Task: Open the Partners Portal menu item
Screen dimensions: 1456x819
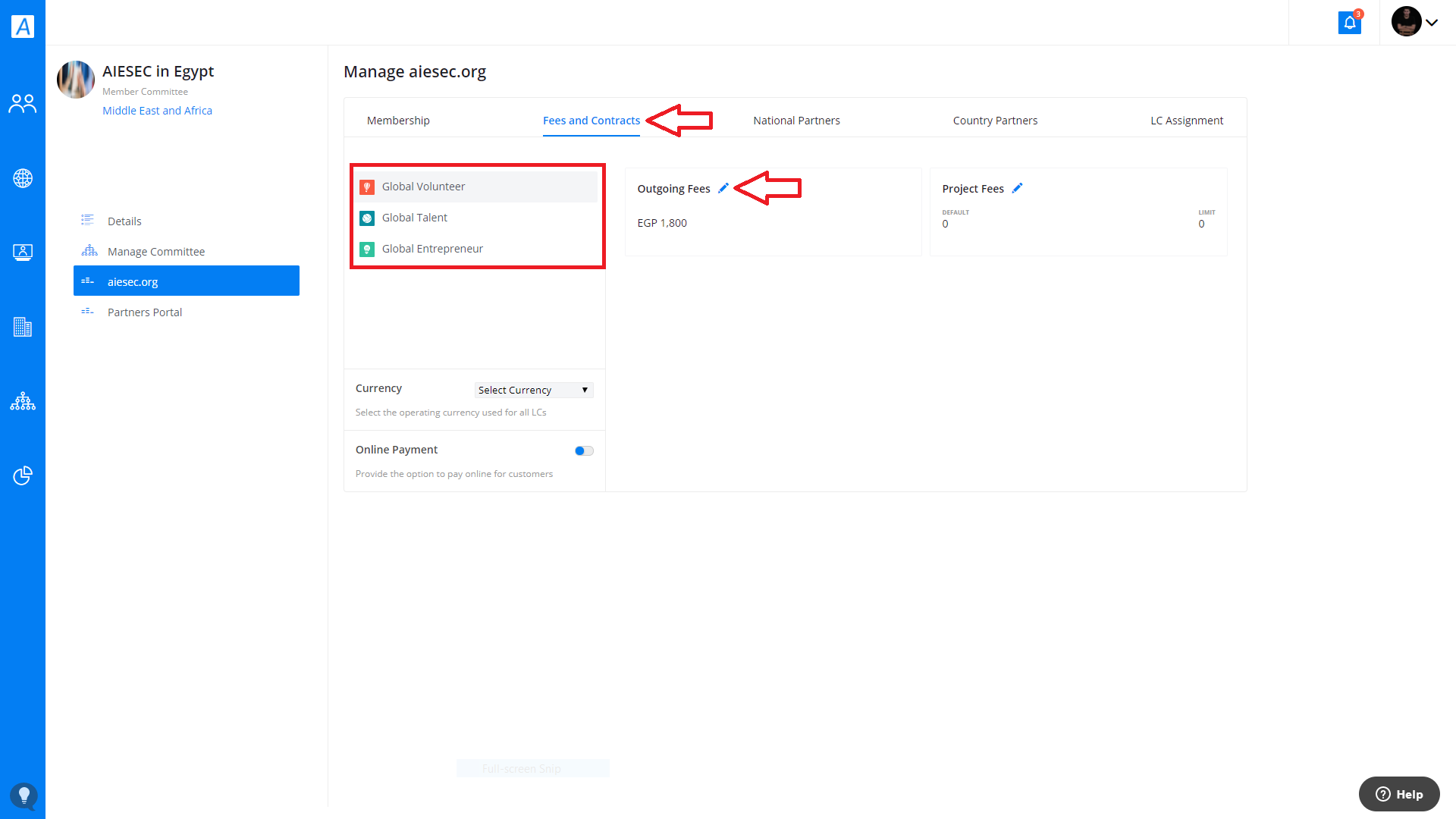Action: point(187,312)
